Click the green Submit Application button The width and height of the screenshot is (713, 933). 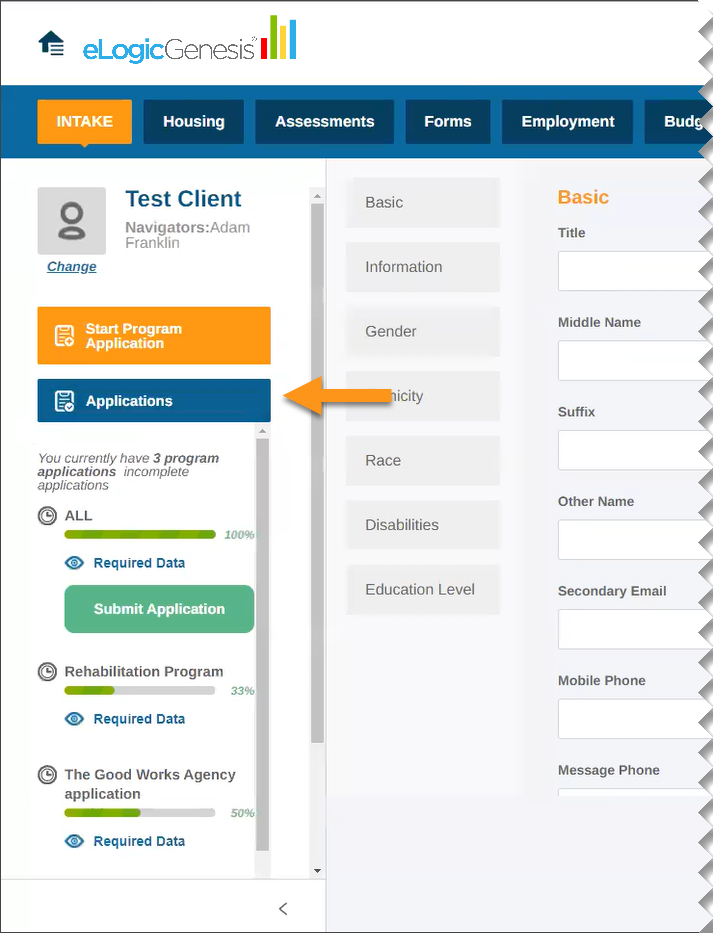(x=159, y=609)
